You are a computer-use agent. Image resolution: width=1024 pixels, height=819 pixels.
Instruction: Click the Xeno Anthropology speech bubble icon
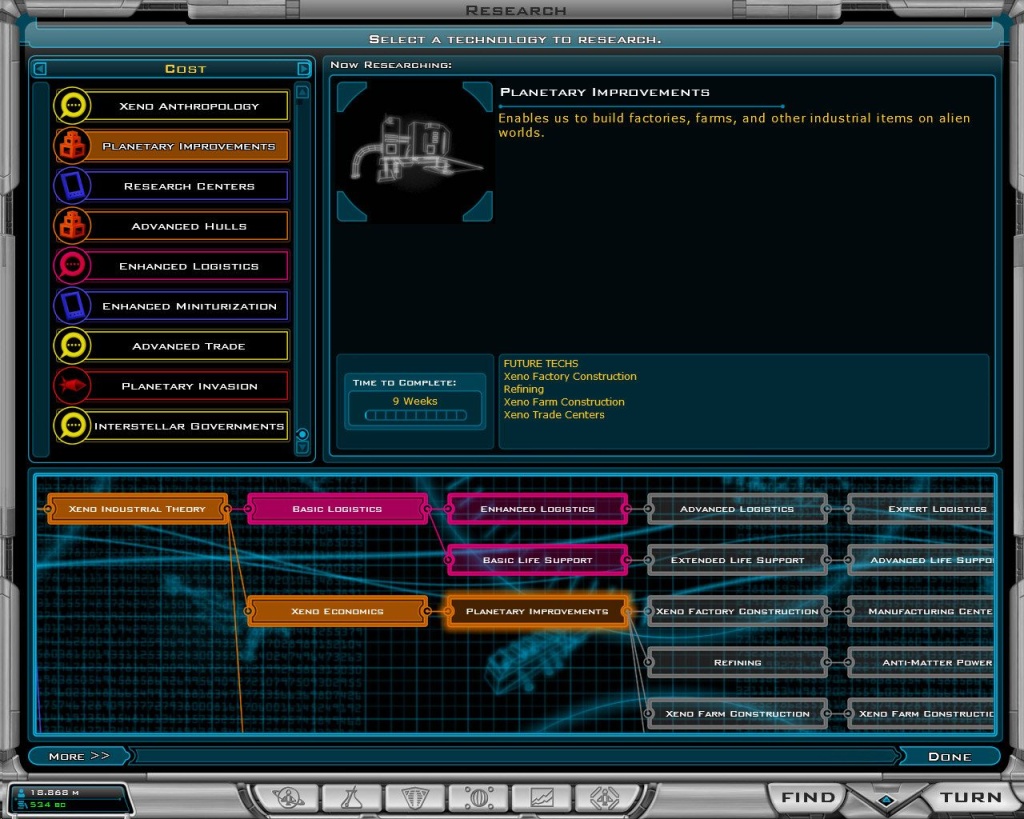coord(70,105)
